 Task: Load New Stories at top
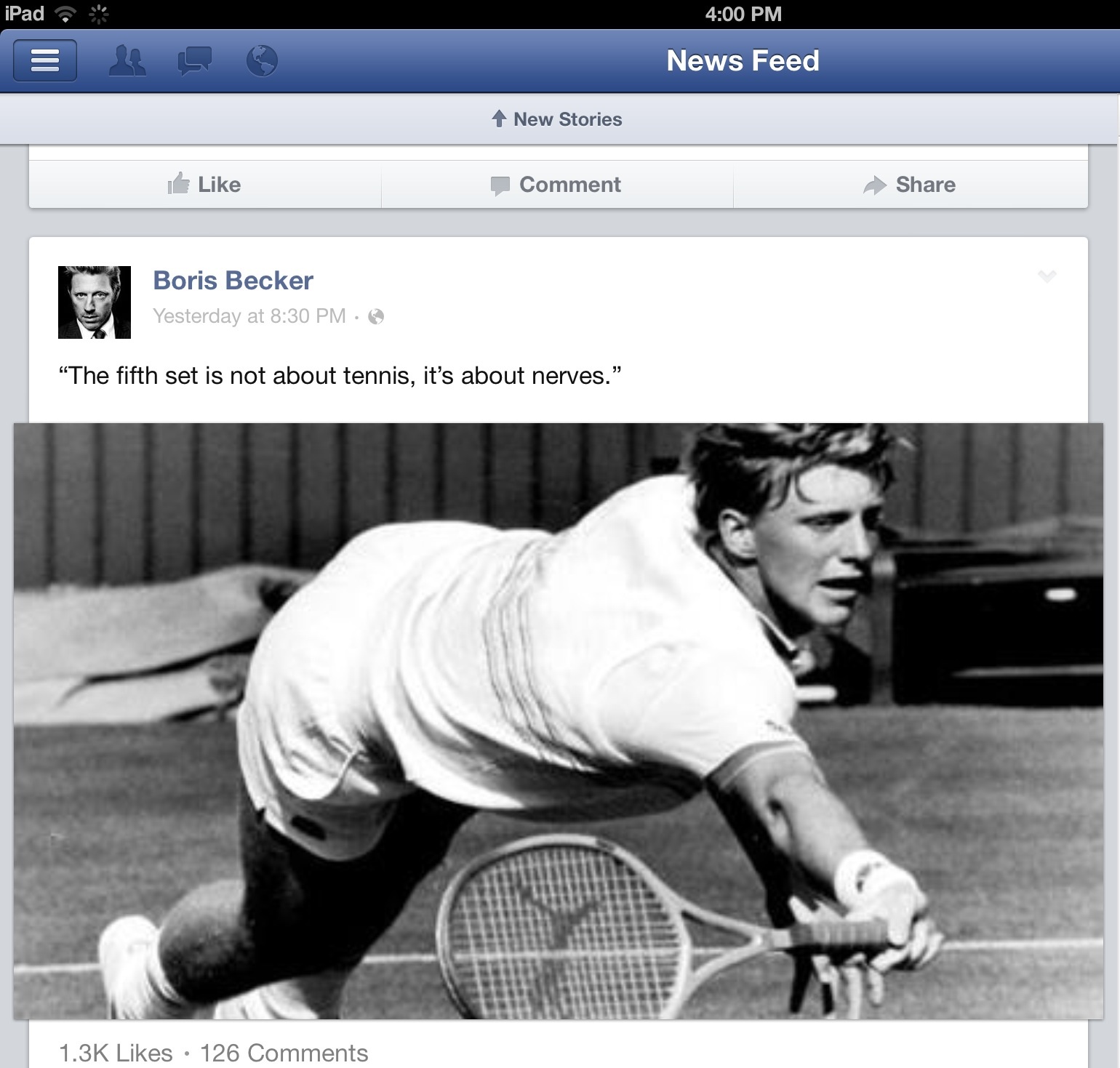click(558, 119)
